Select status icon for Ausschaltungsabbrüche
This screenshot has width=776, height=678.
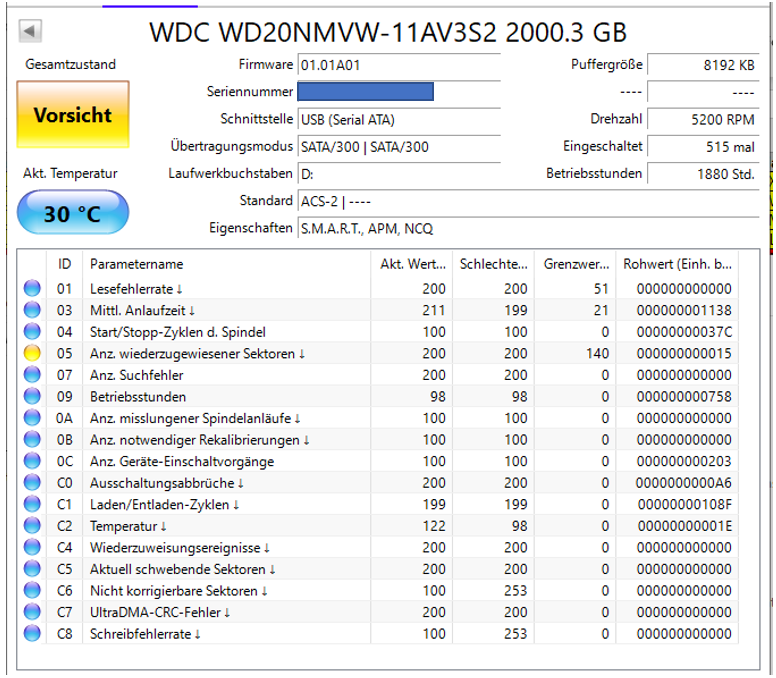tap(32, 483)
